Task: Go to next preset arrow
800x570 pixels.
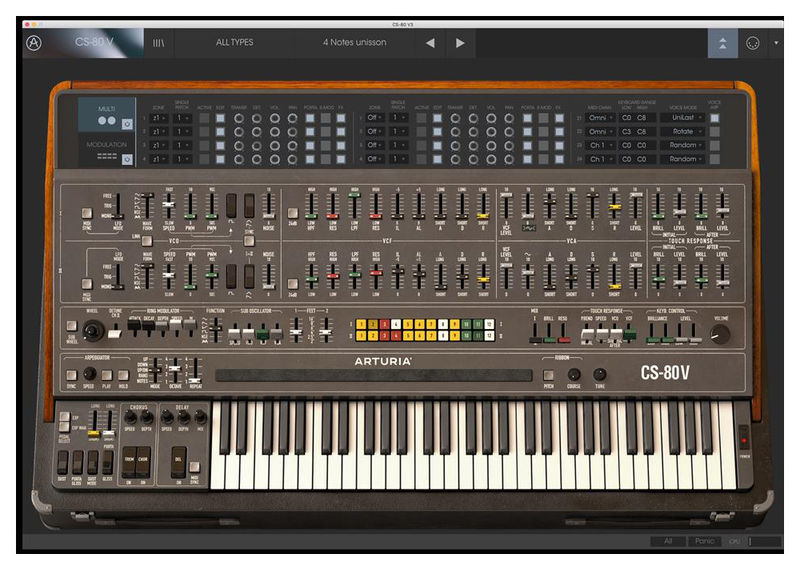Action: (x=460, y=43)
